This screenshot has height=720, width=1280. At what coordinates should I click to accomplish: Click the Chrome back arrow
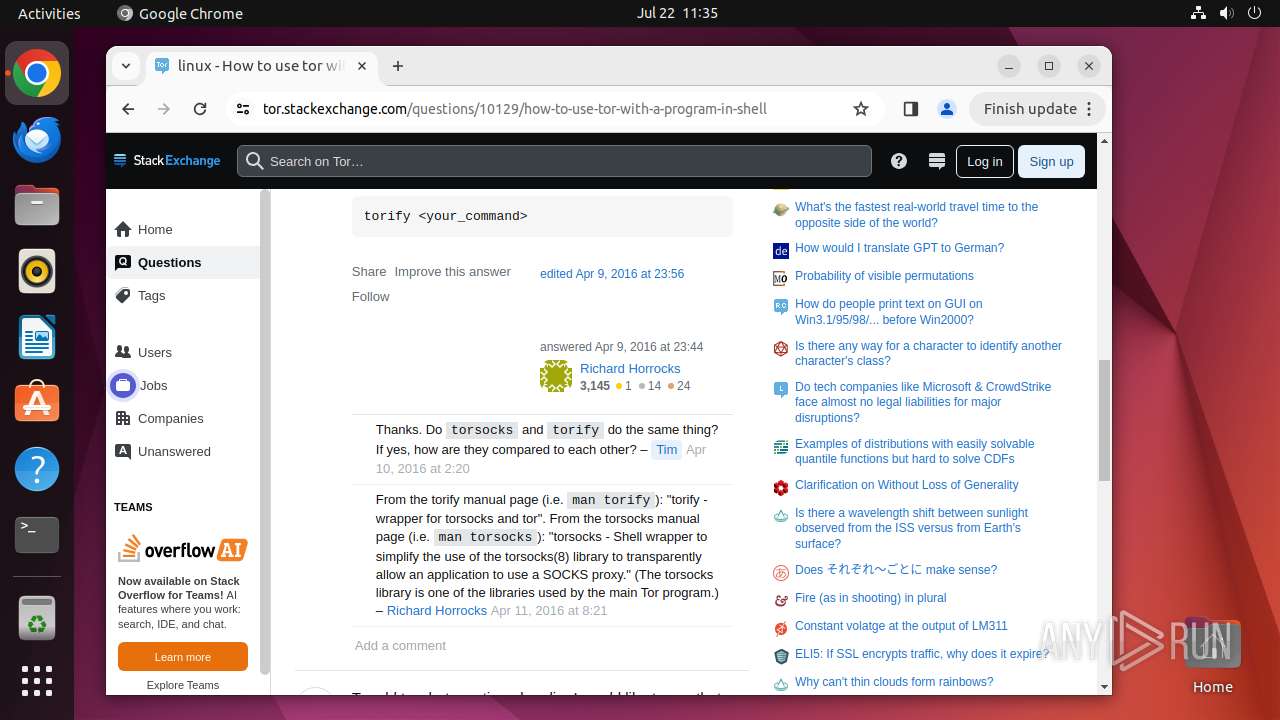pyautogui.click(x=128, y=109)
